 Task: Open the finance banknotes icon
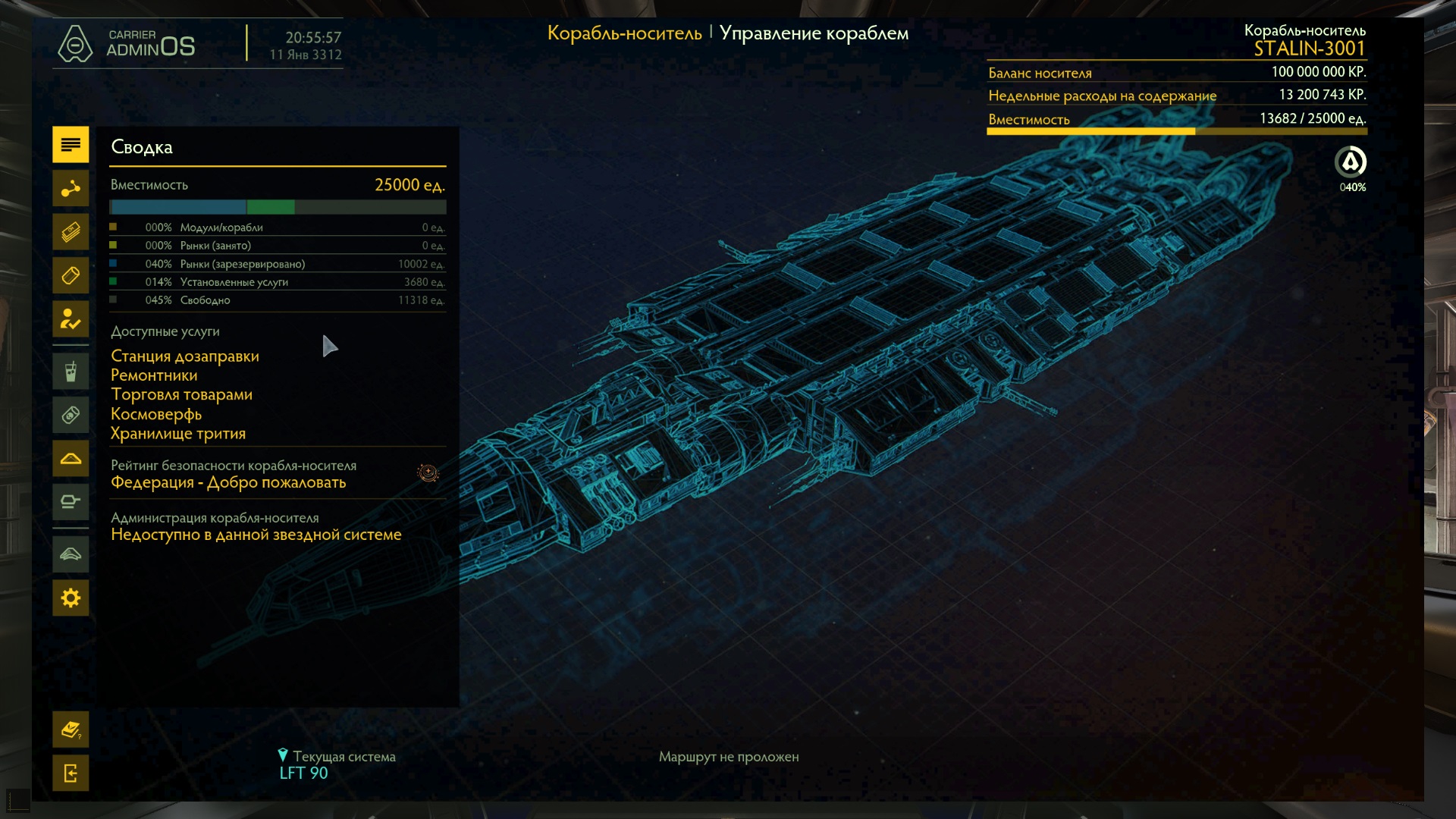click(x=71, y=232)
